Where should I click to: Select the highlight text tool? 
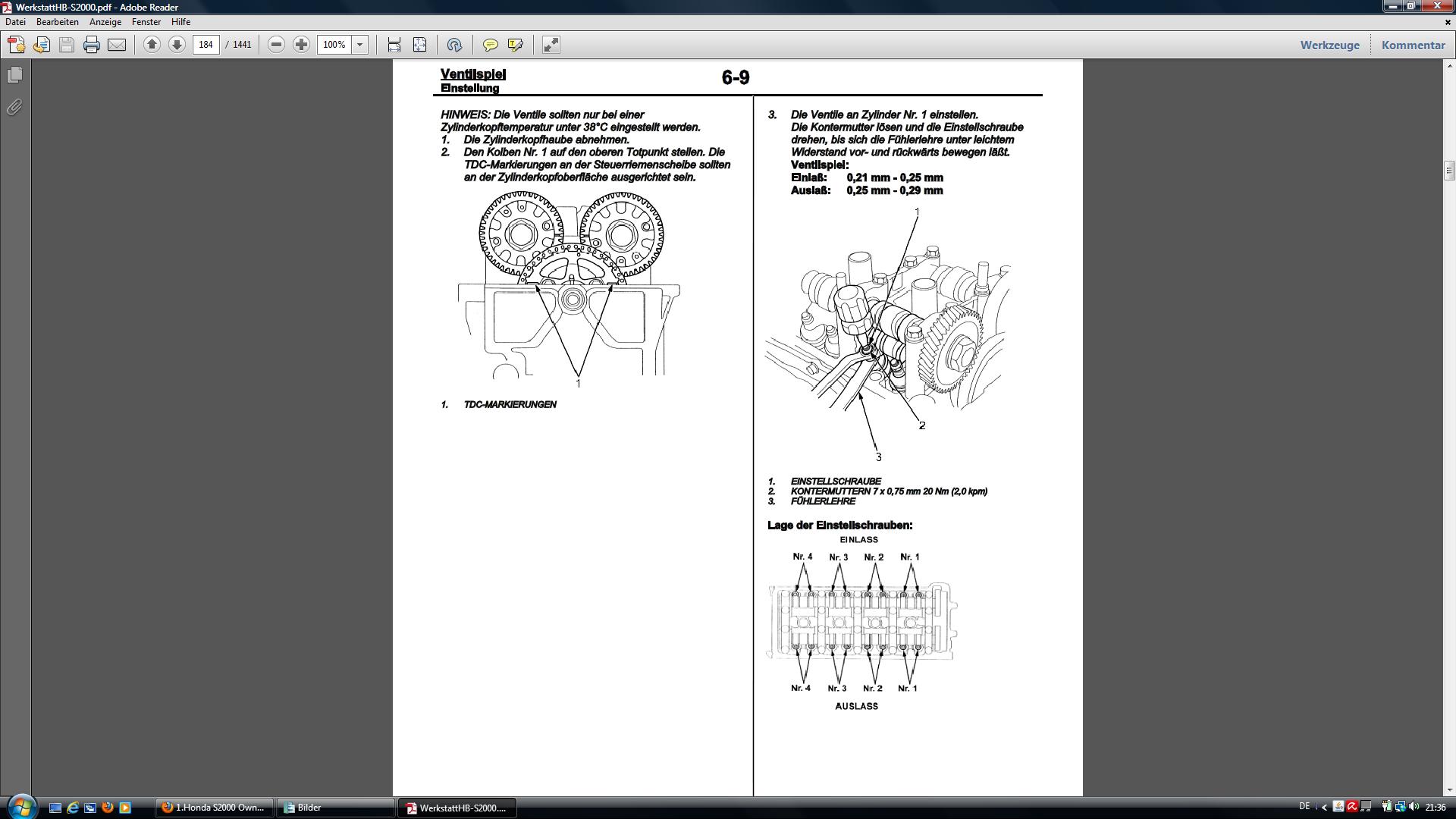516,45
